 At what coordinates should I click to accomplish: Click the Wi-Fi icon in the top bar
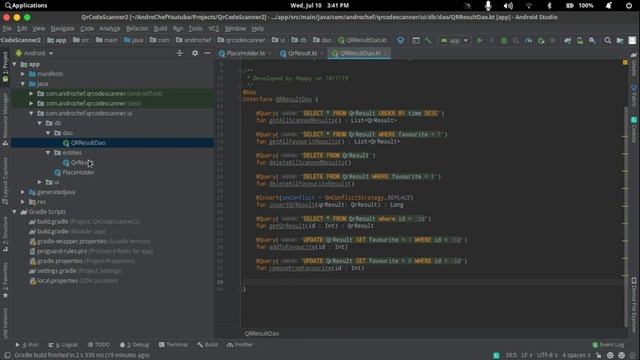tap(529, 6)
